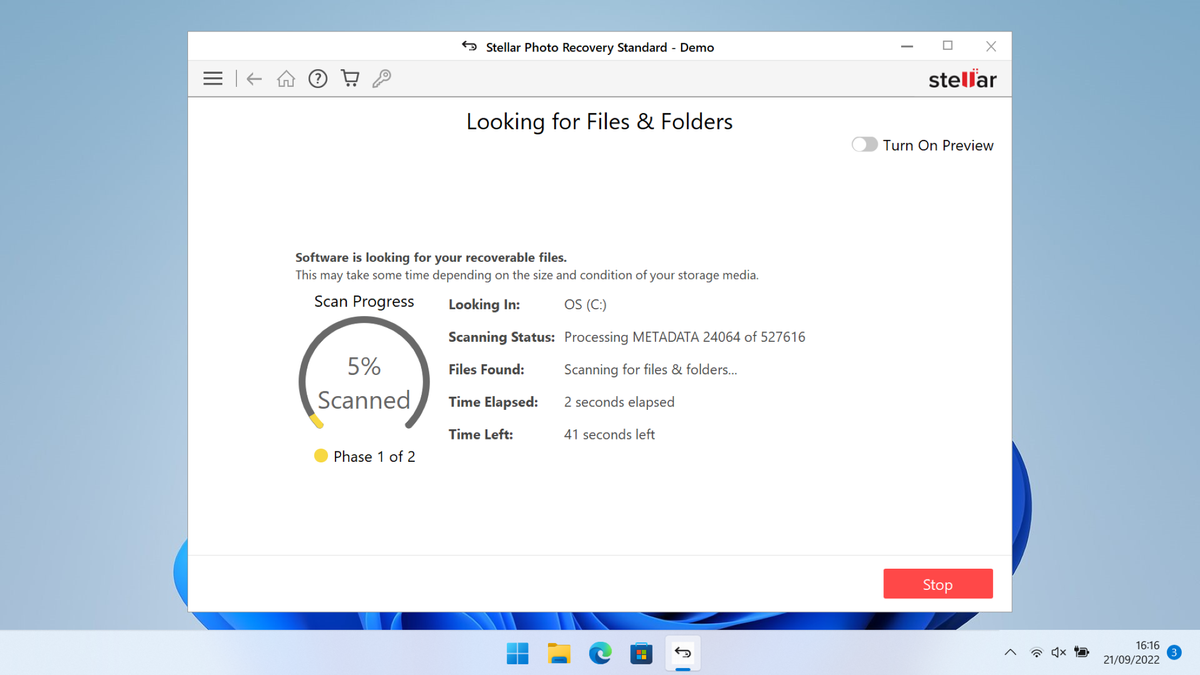Stop the ongoing scan
1200x675 pixels.
click(937, 583)
